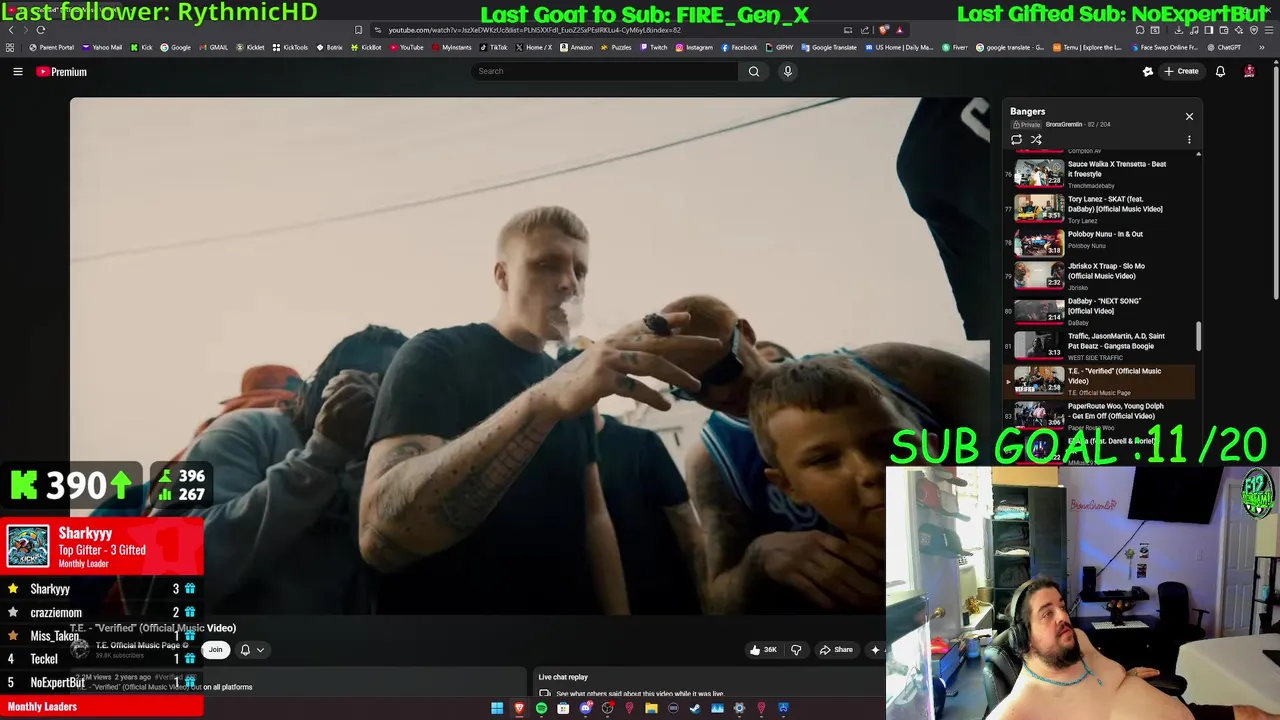Open Instagram bookmark
This screenshot has width=1280, height=720.
pos(694,47)
